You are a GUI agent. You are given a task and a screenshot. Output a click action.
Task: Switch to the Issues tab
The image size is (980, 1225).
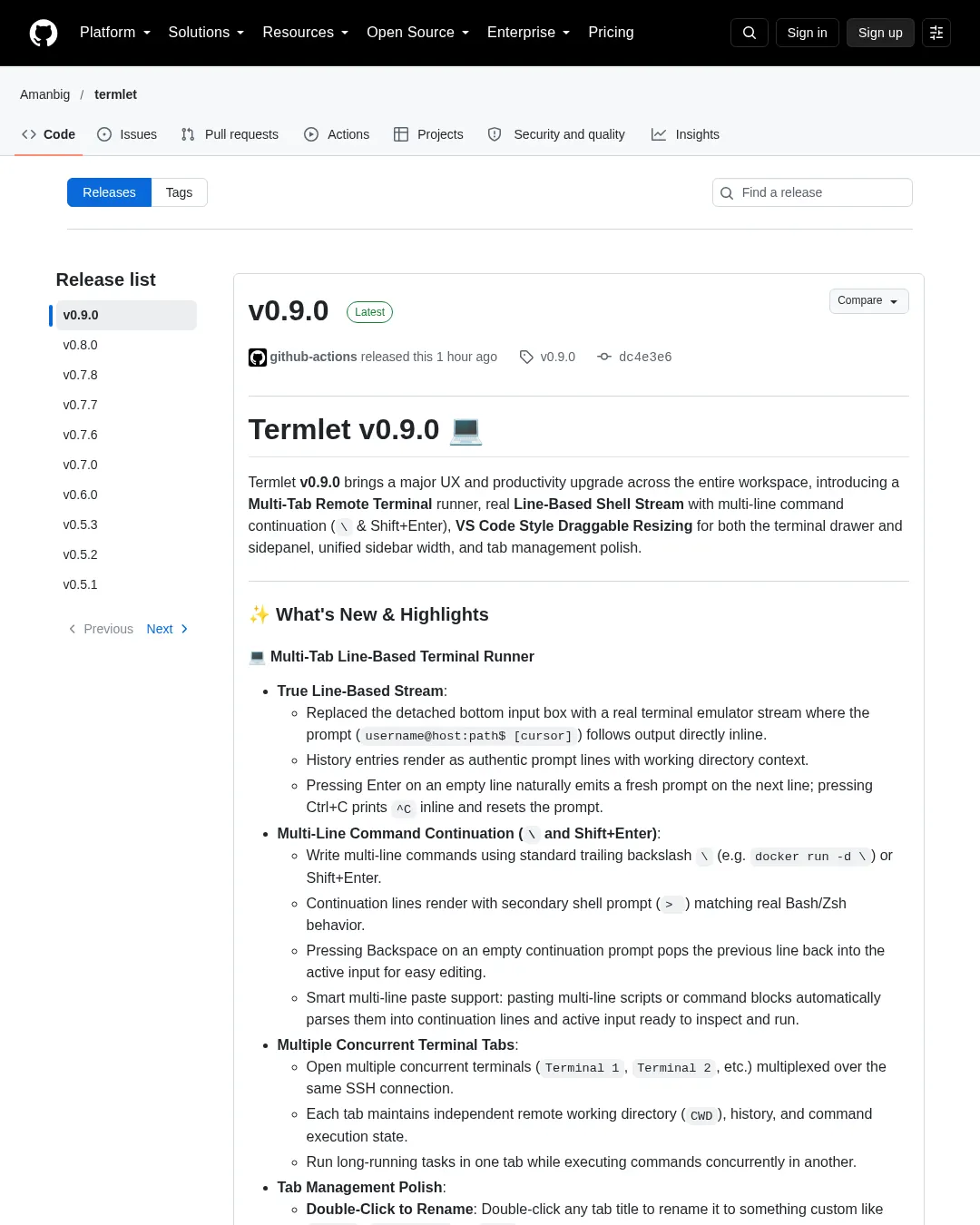[127, 134]
